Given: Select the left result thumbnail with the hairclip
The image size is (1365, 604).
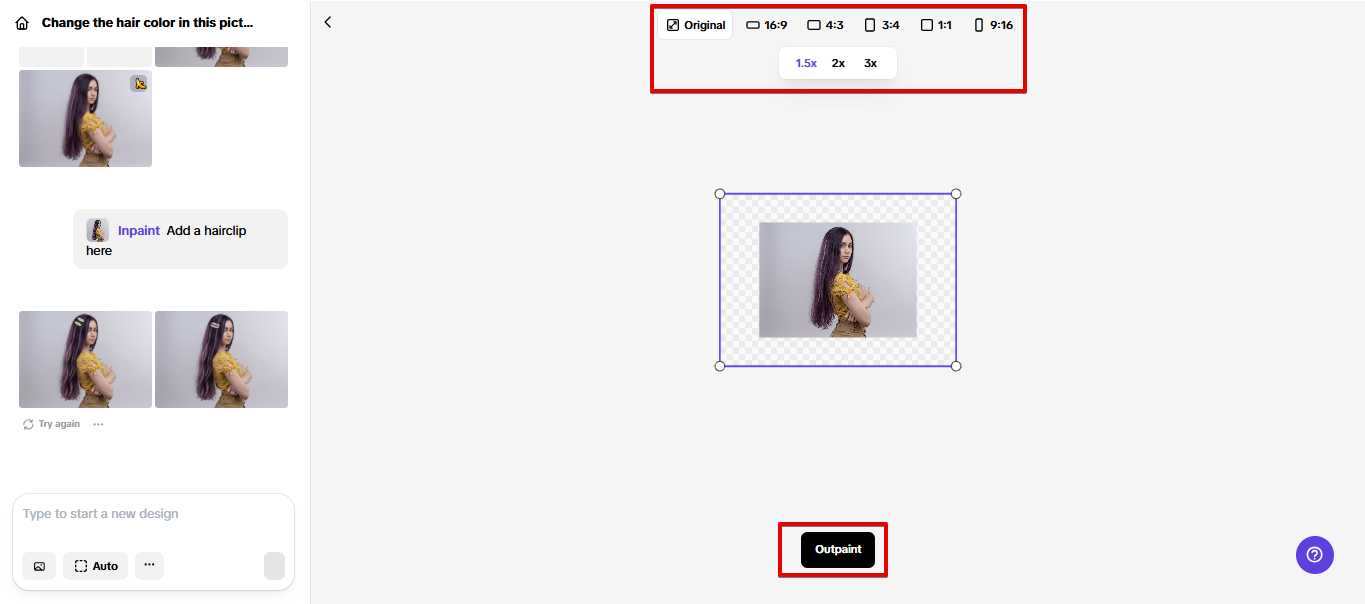Looking at the screenshot, I should [85, 359].
